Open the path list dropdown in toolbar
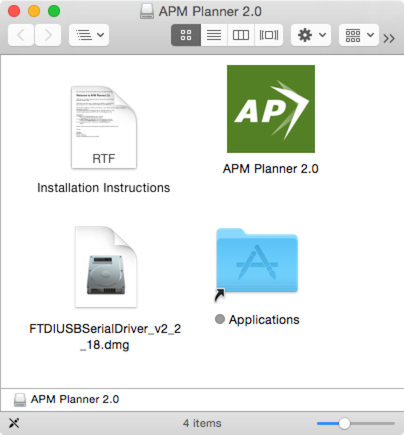This screenshot has width=404, height=435. (89, 35)
